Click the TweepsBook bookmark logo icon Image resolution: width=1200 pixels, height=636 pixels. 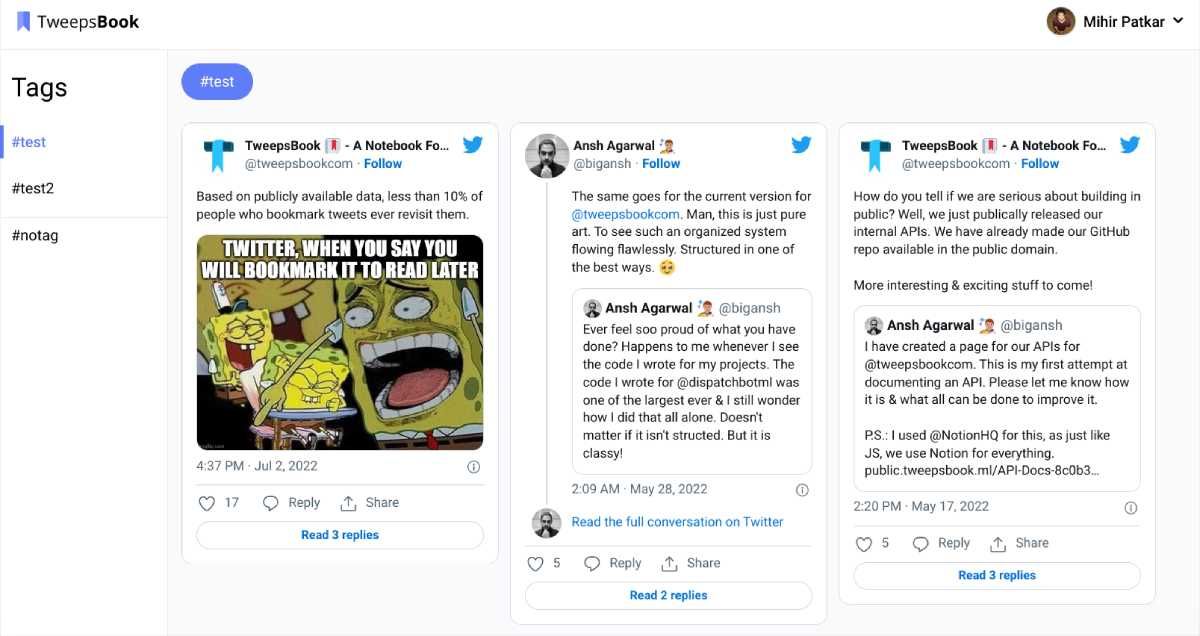(x=23, y=20)
